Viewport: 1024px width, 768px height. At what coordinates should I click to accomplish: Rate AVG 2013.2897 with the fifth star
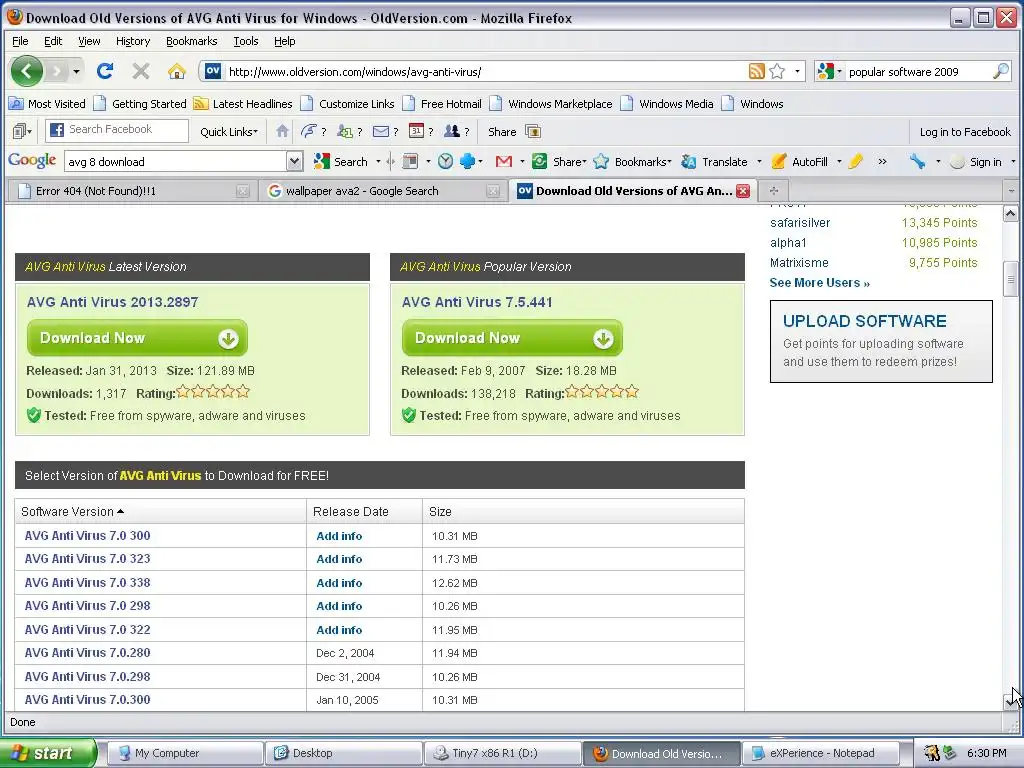pos(243,392)
